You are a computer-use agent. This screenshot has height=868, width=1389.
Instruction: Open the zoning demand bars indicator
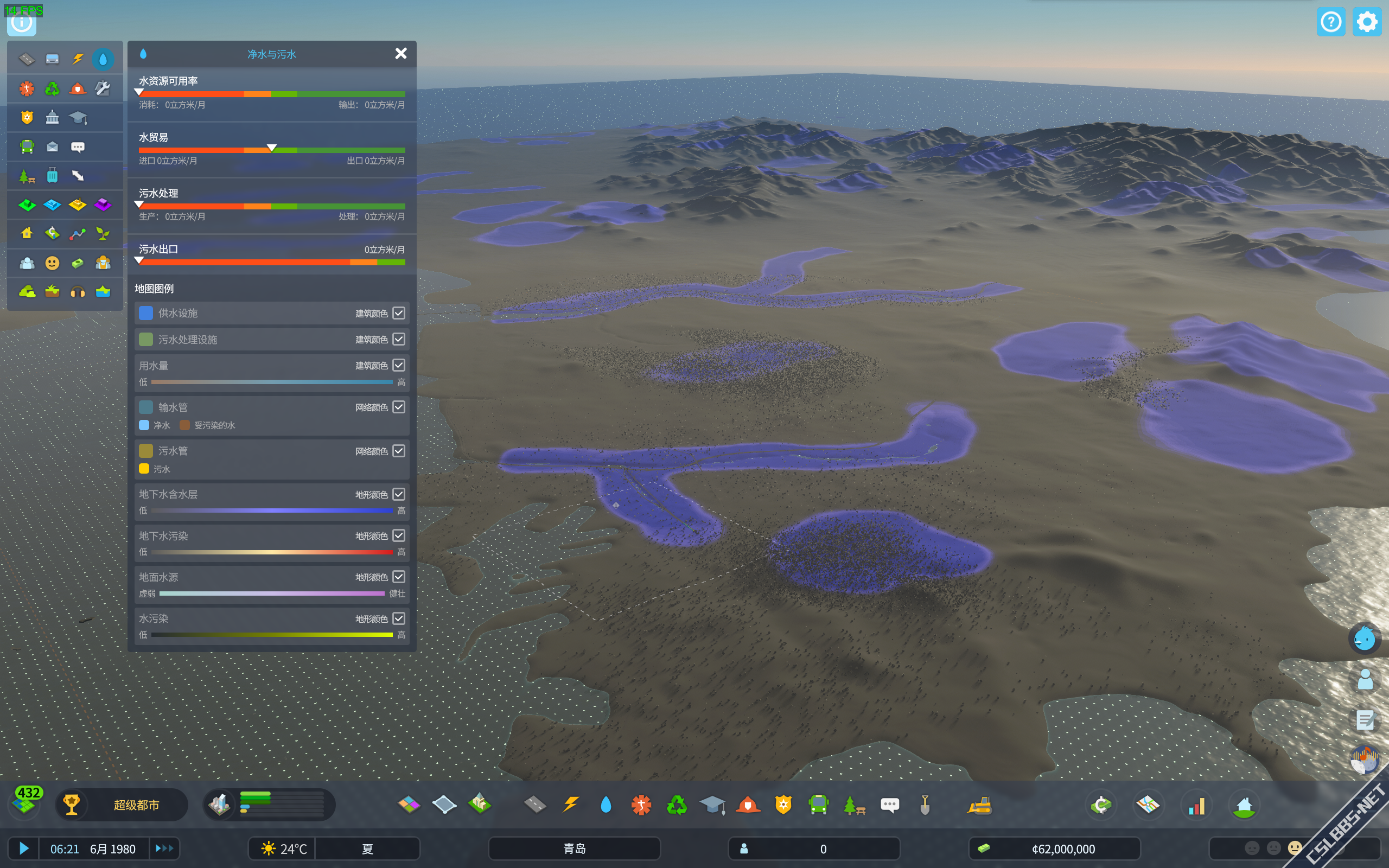[x=269, y=805]
